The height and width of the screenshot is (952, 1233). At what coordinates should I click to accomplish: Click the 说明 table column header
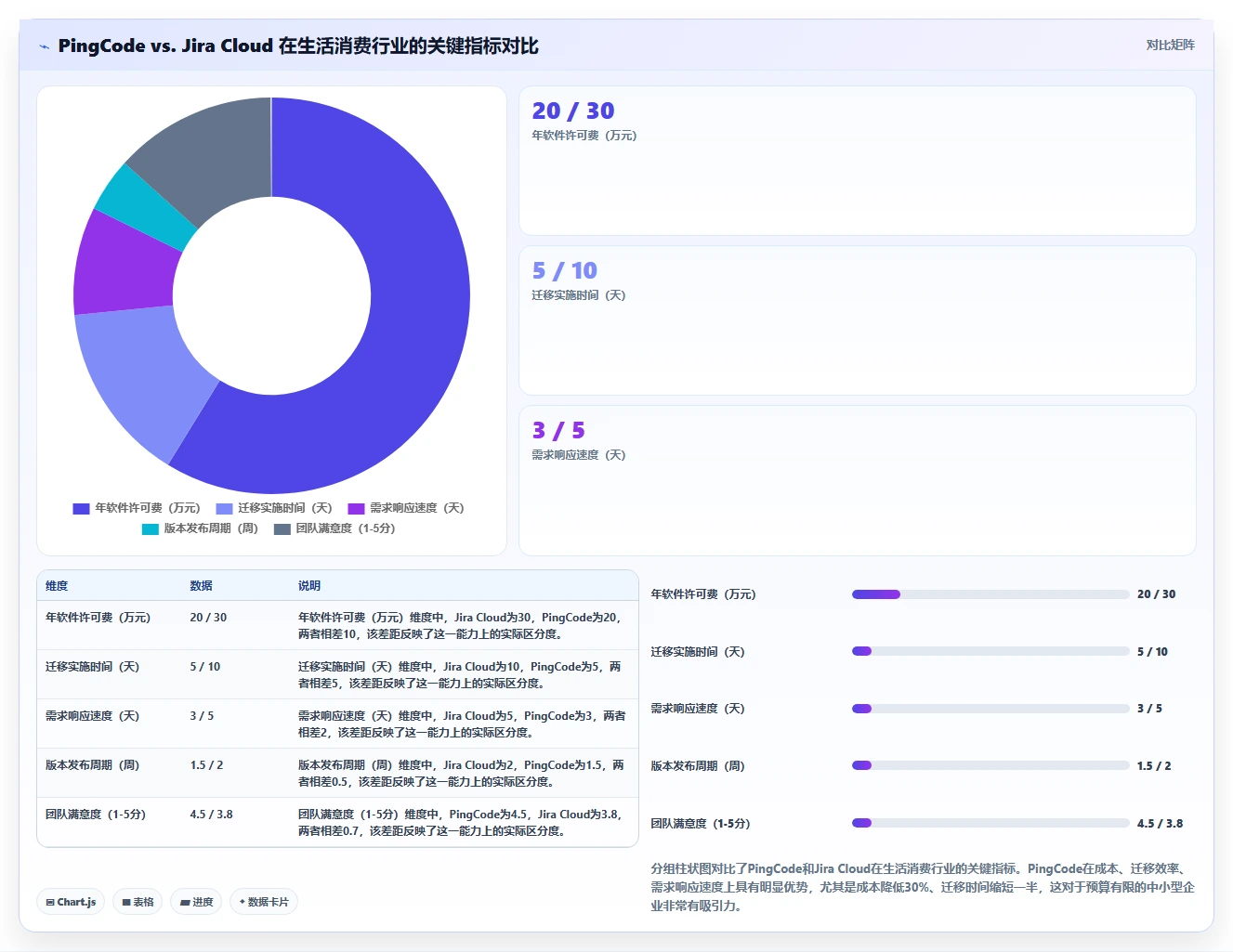point(309,586)
